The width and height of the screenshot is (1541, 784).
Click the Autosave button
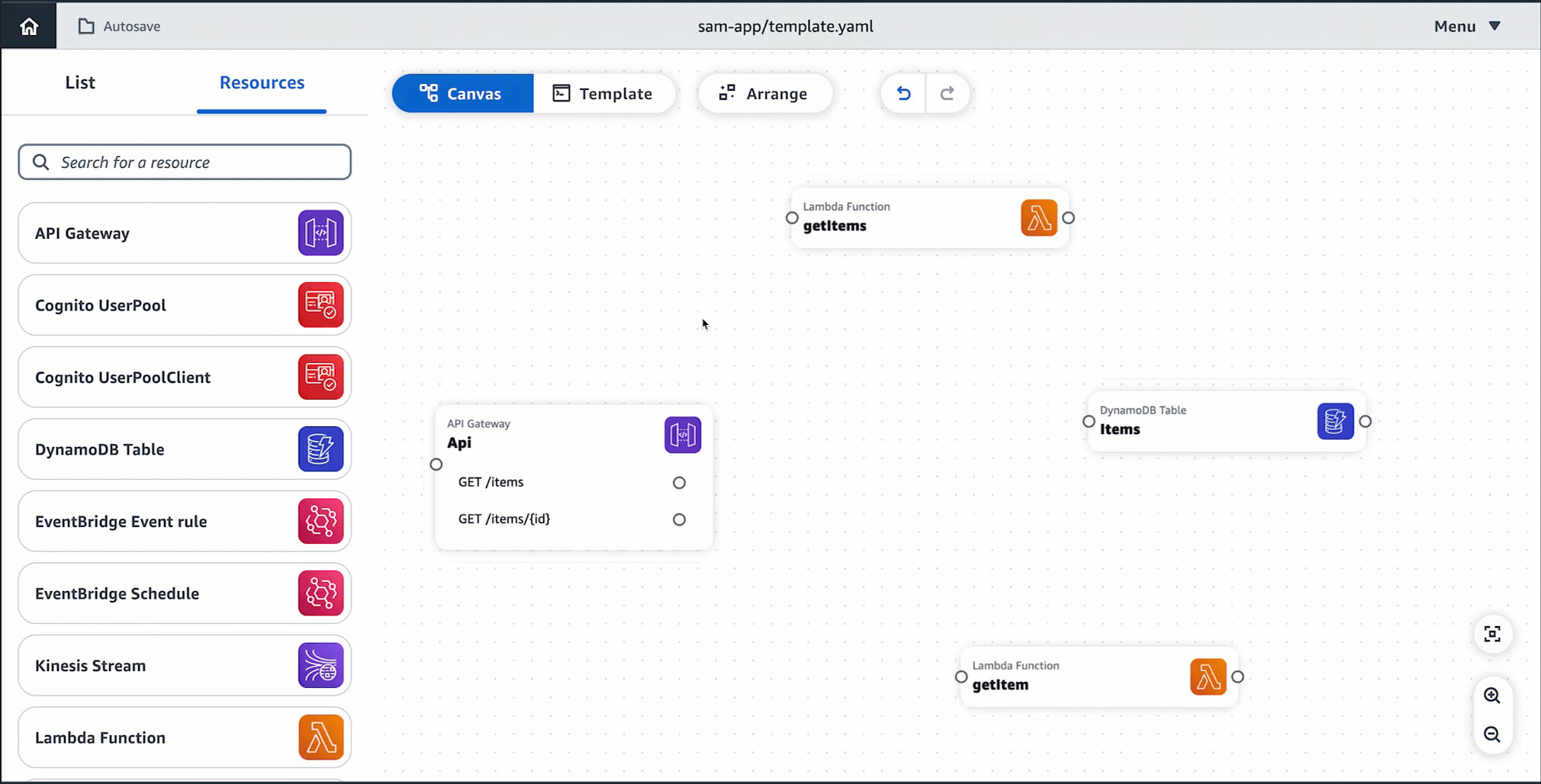click(x=120, y=27)
